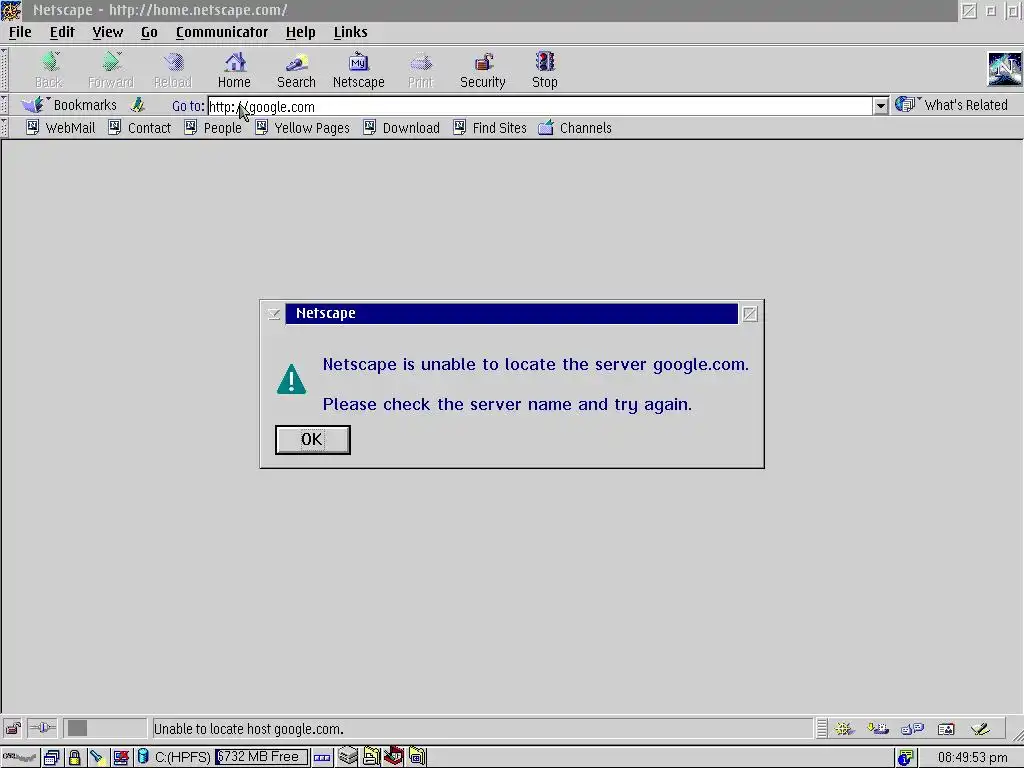The image size is (1024, 768).
Task: Open the What's Related dropdown
Action: pyautogui.click(x=952, y=105)
